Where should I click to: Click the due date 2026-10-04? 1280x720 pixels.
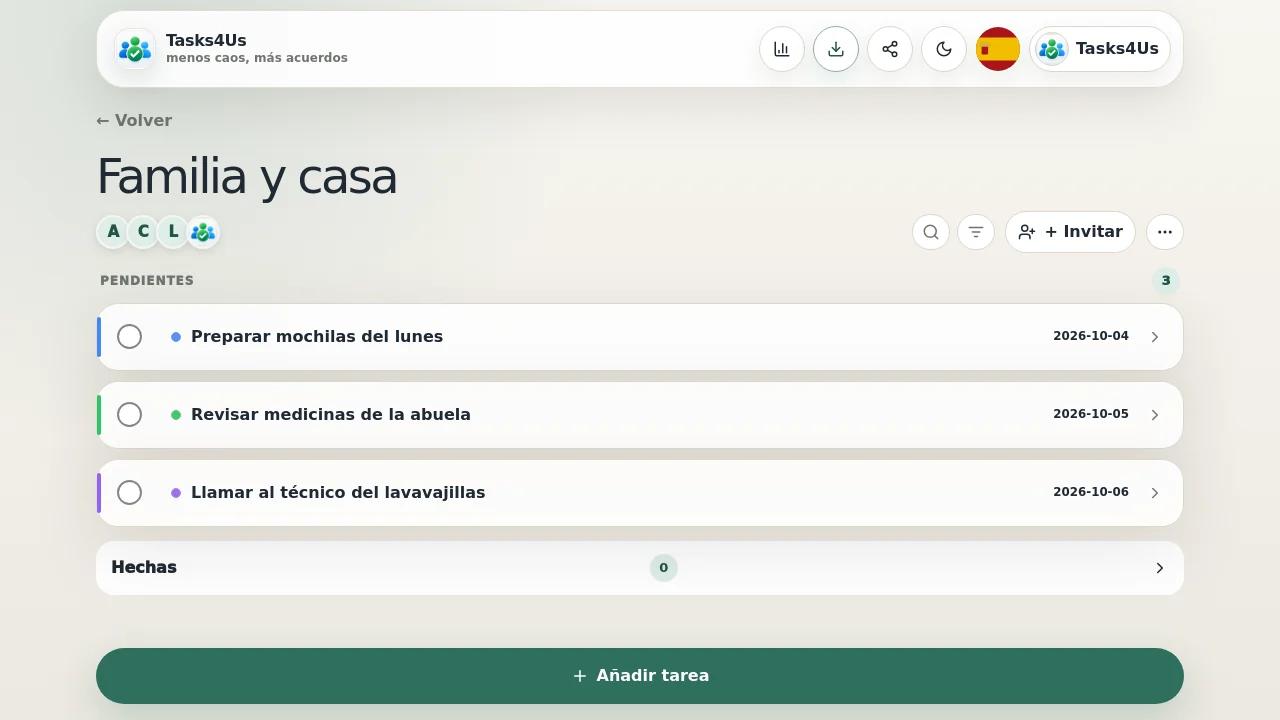pyautogui.click(x=1091, y=337)
